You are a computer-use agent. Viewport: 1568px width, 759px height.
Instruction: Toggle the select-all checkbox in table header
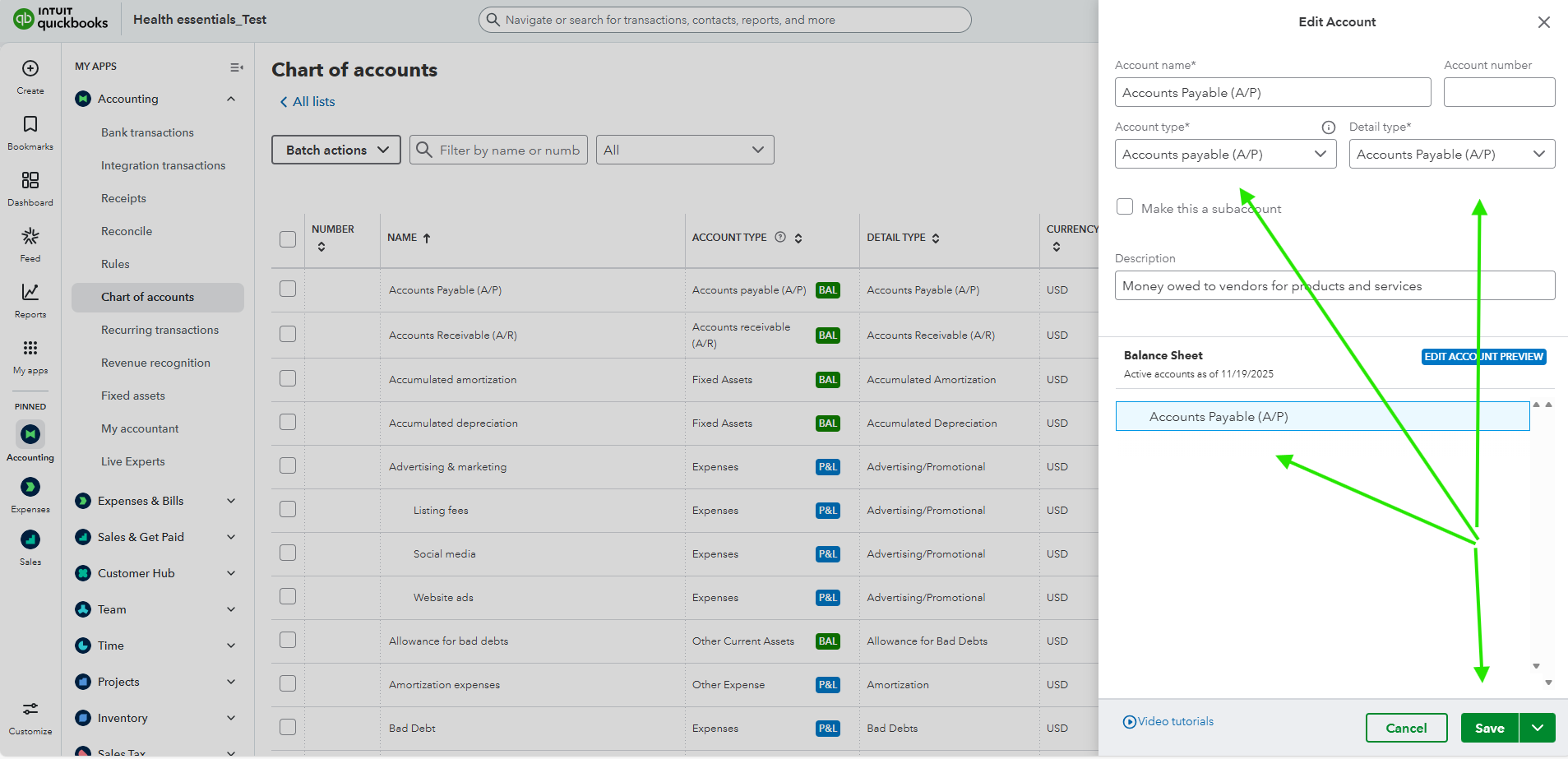click(288, 239)
